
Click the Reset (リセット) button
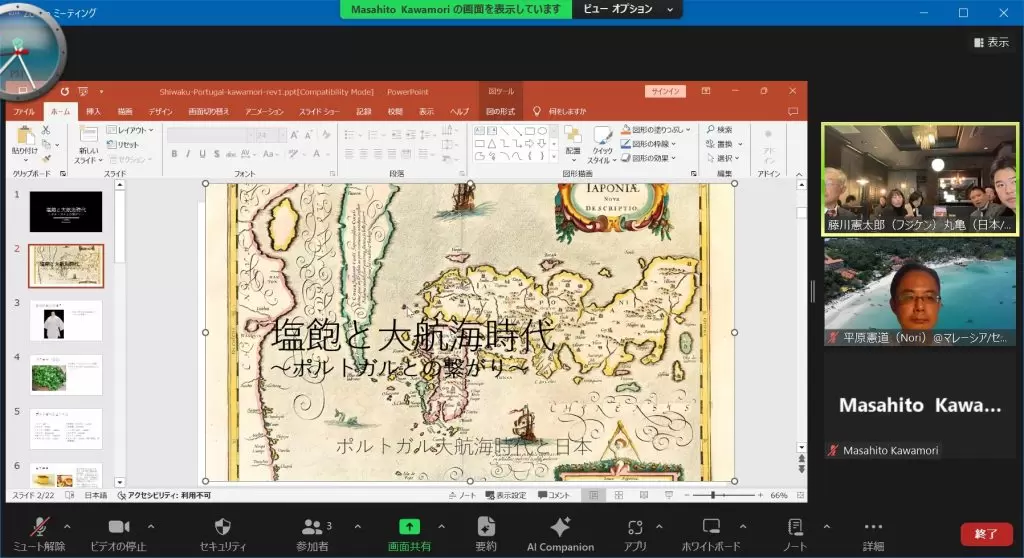coord(123,144)
